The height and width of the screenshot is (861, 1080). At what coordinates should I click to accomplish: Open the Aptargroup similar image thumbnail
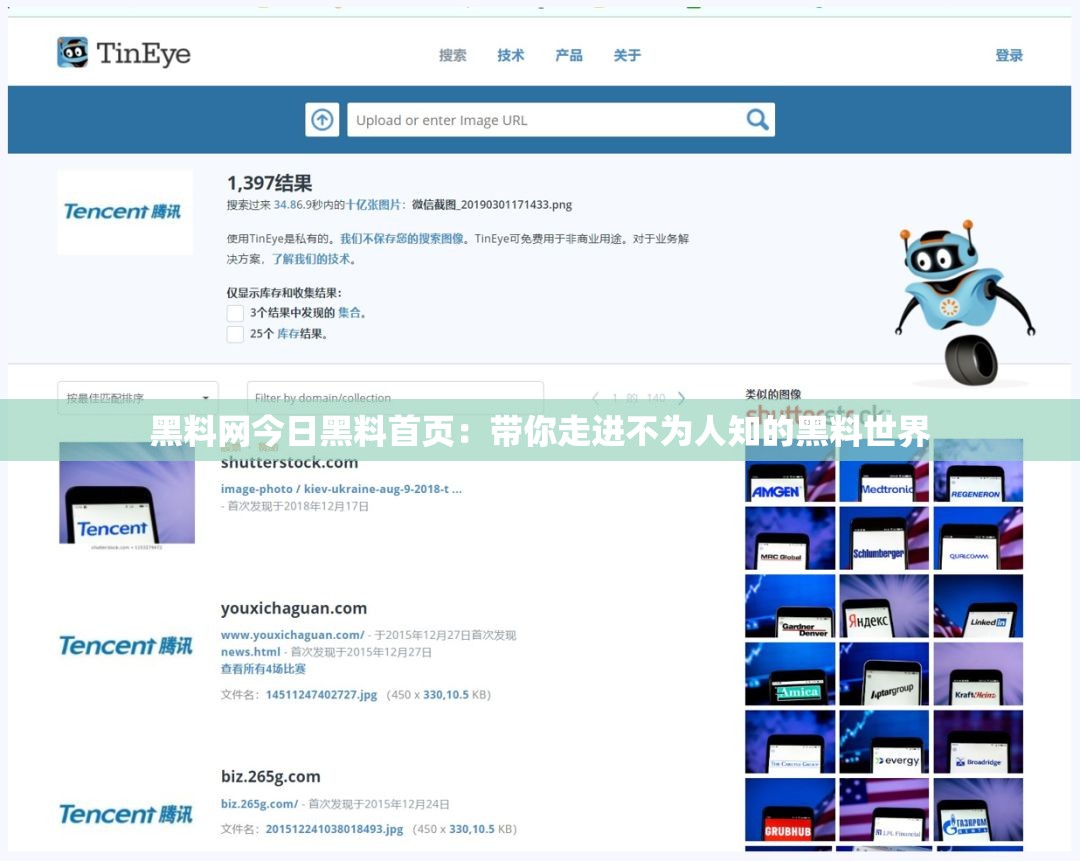(884, 674)
